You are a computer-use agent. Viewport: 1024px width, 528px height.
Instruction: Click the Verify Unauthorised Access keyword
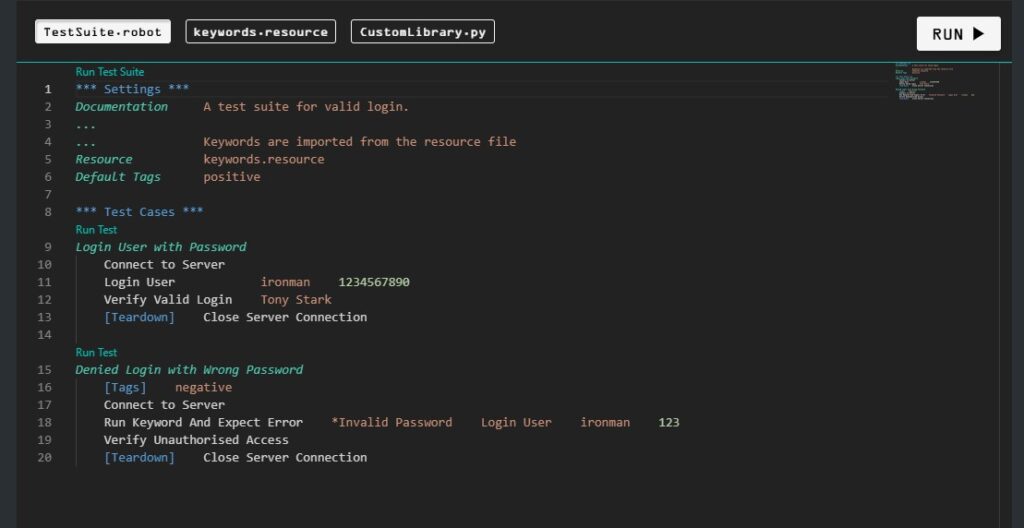[196, 440]
